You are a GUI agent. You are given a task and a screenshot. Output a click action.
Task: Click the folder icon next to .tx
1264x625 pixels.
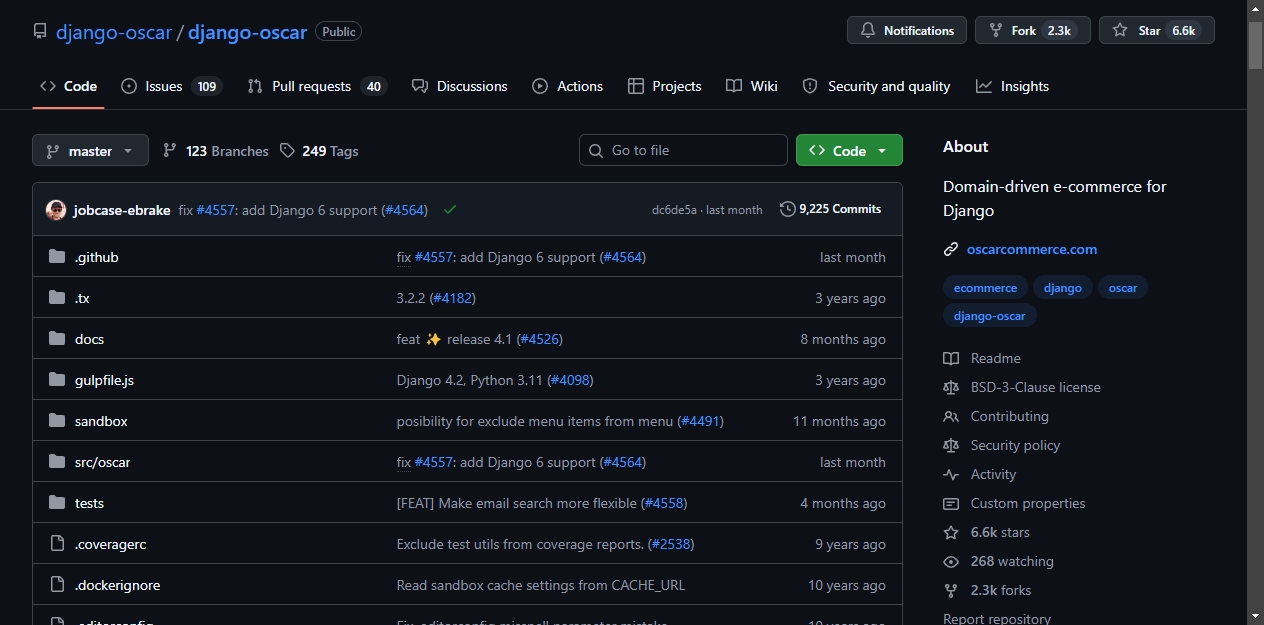[x=57, y=298]
